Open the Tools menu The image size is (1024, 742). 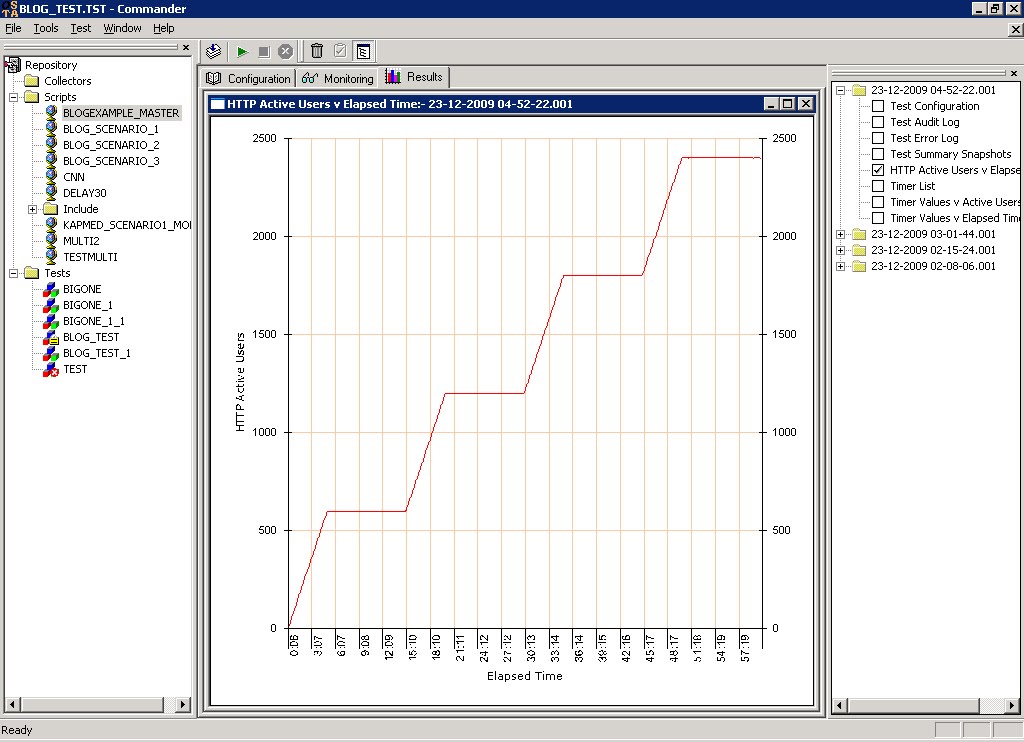[46, 28]
